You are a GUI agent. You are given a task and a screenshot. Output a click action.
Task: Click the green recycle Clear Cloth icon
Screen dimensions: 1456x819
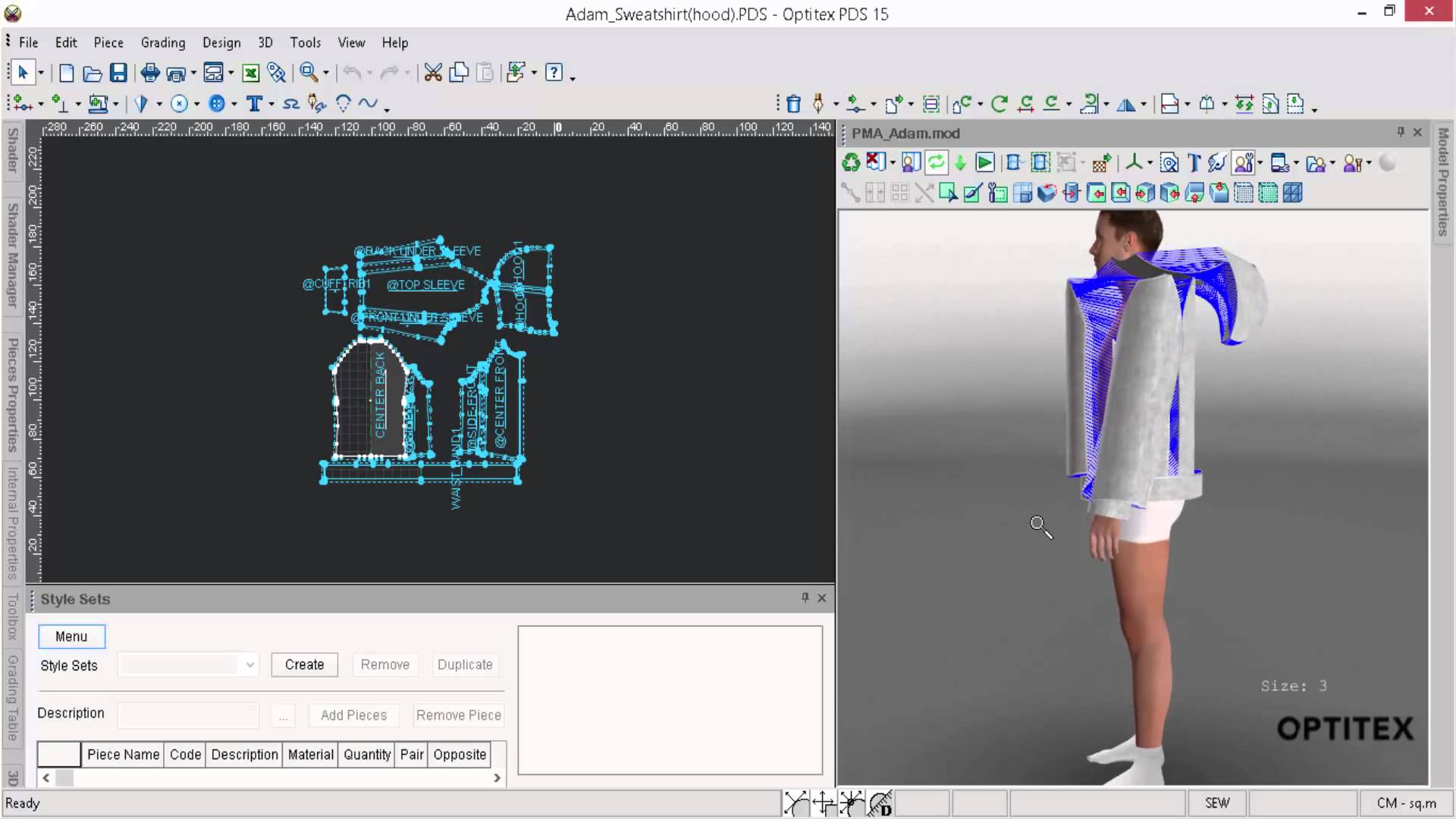[x=851, y=162]
